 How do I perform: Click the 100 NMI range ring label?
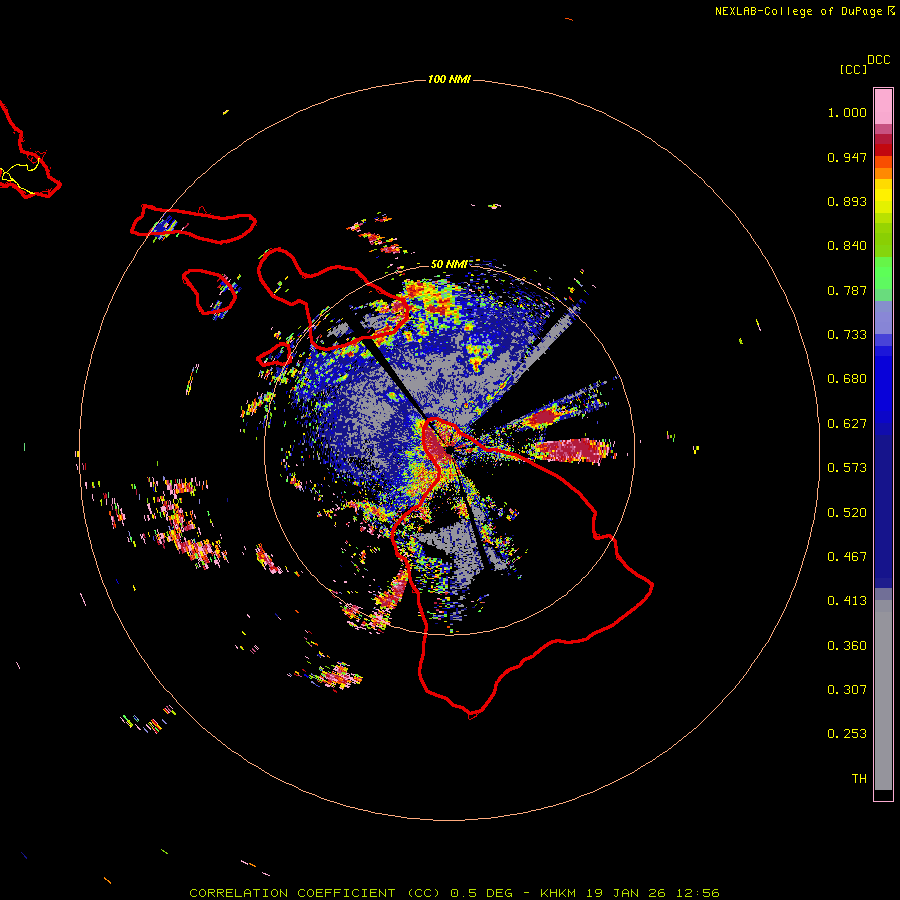449,79
